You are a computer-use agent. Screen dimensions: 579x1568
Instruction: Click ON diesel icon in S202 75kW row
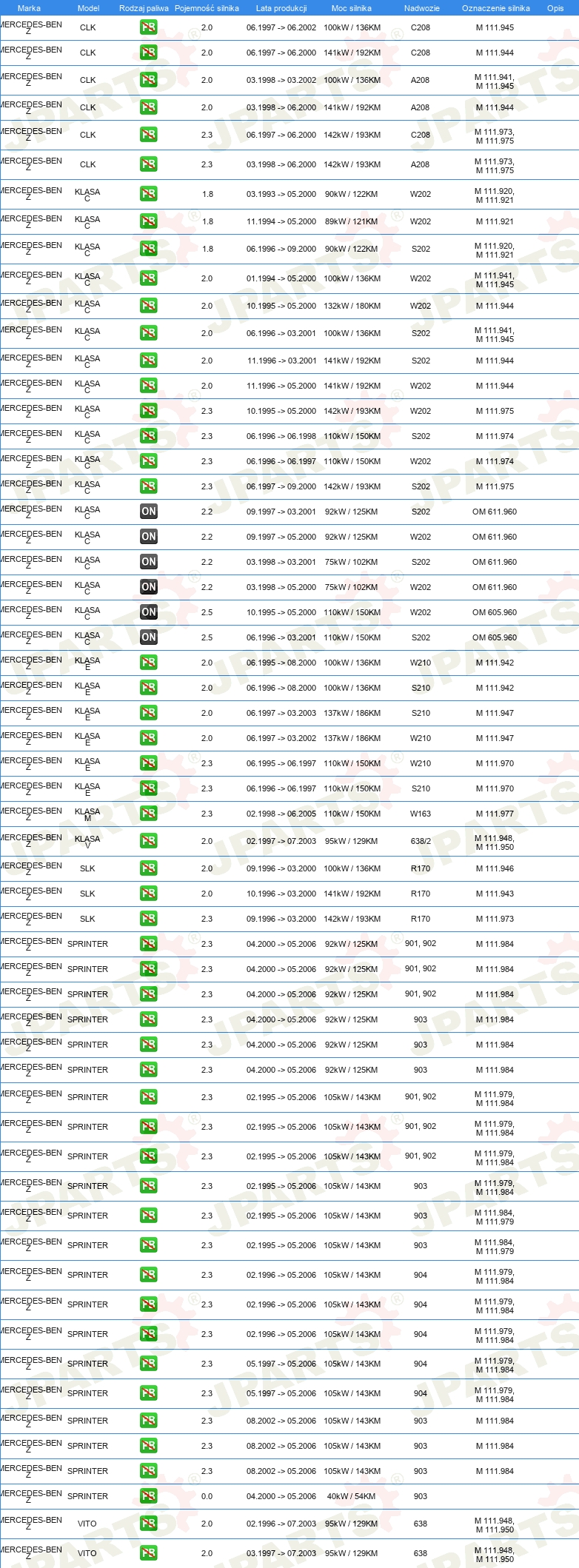click(148, 562)
